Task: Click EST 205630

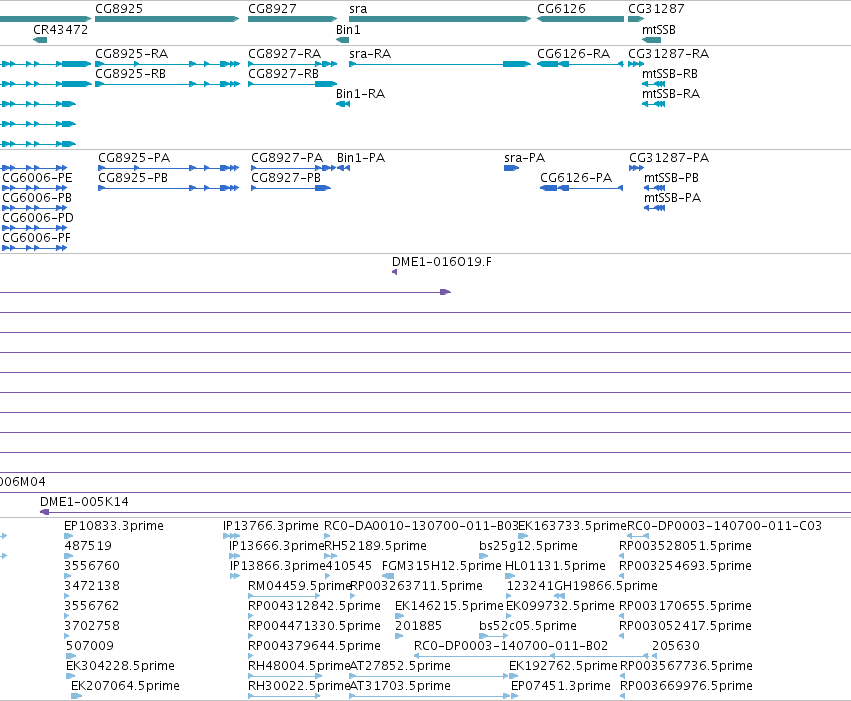Action: click(x=676, y=646)
